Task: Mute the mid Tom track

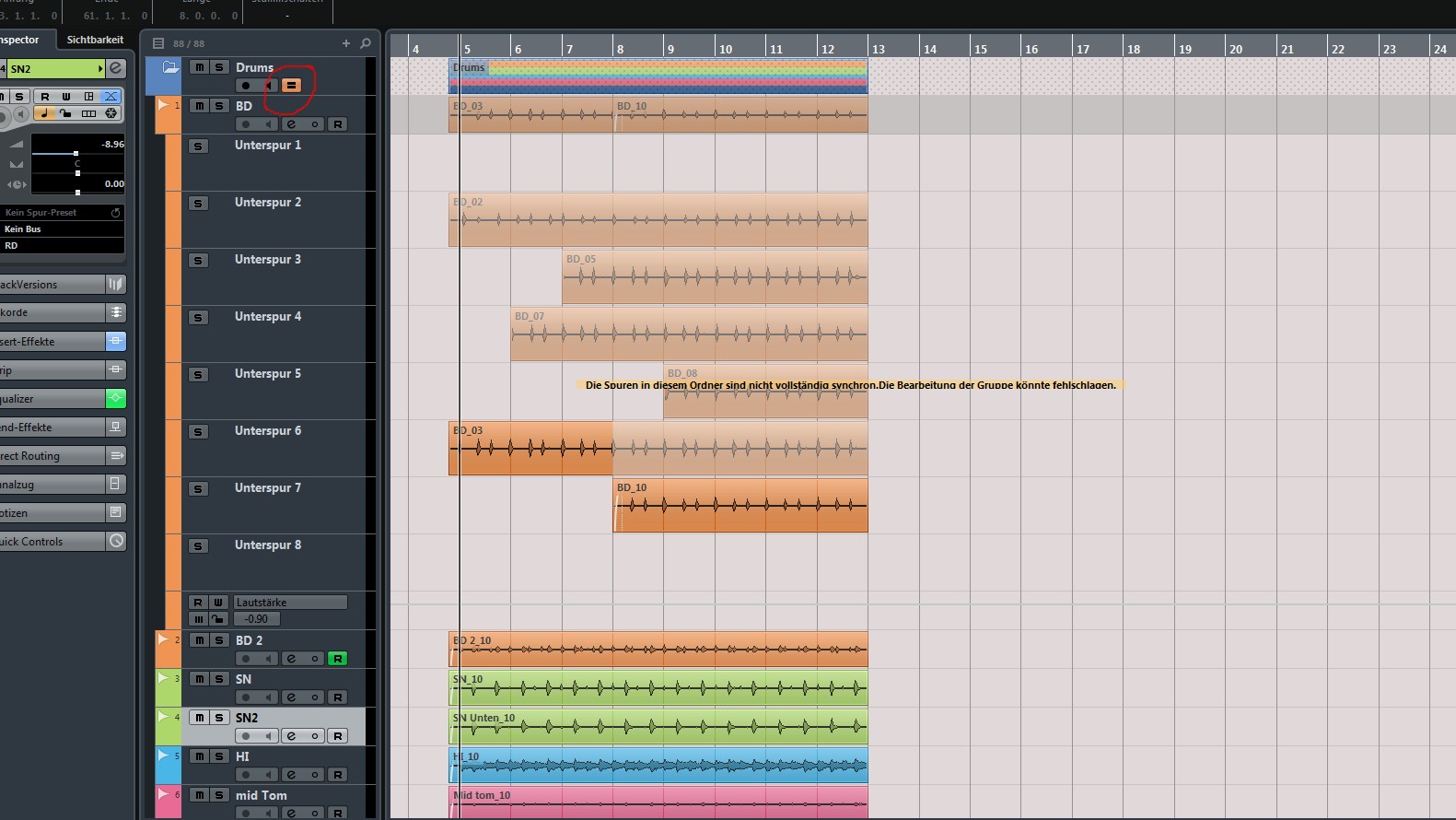Action: (199, 795)
